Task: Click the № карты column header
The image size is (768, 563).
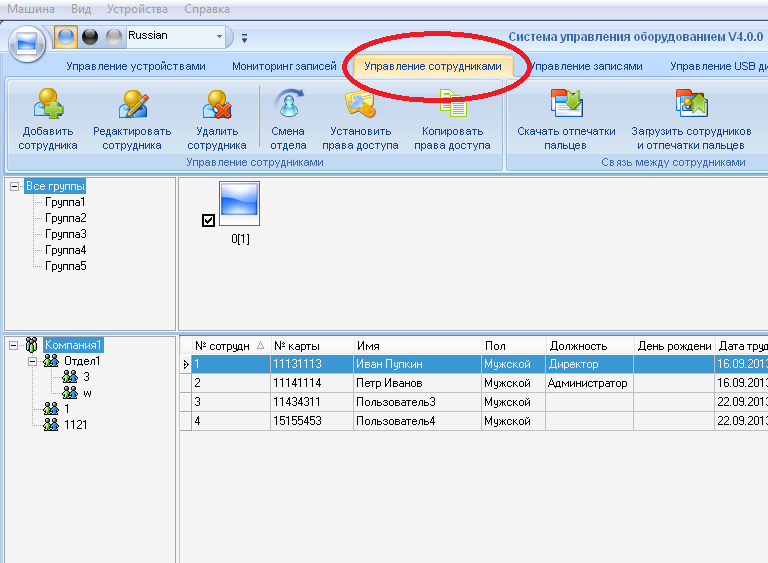Action: tap(312, 346)
